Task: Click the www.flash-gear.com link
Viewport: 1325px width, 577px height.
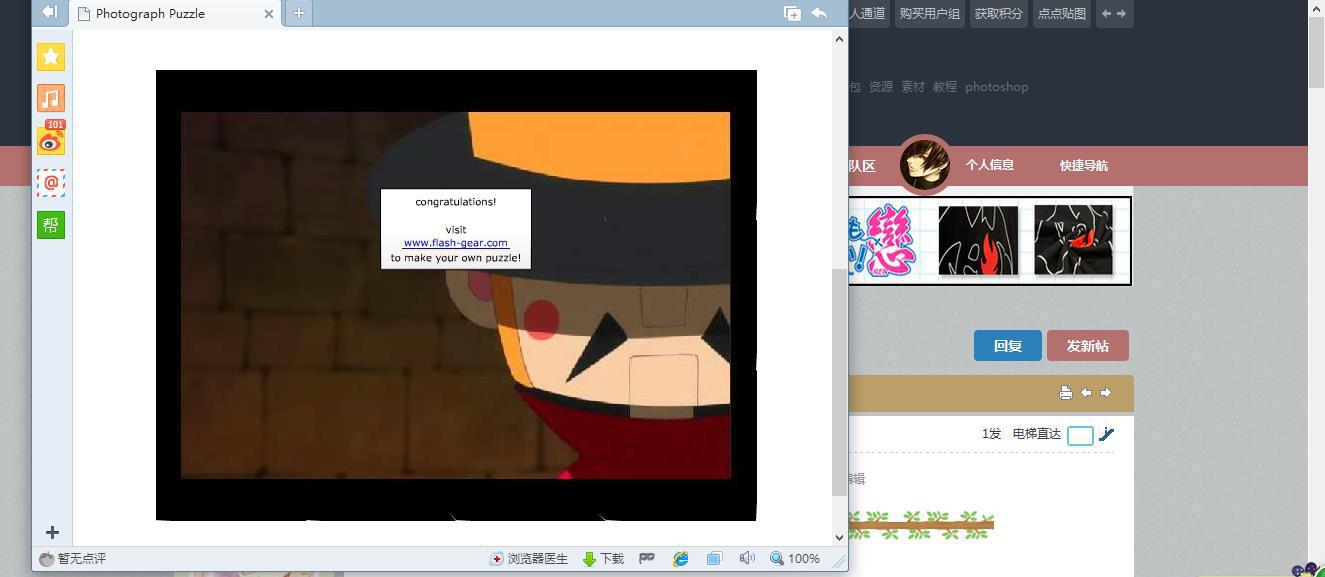Action: [x=455, y=243]
